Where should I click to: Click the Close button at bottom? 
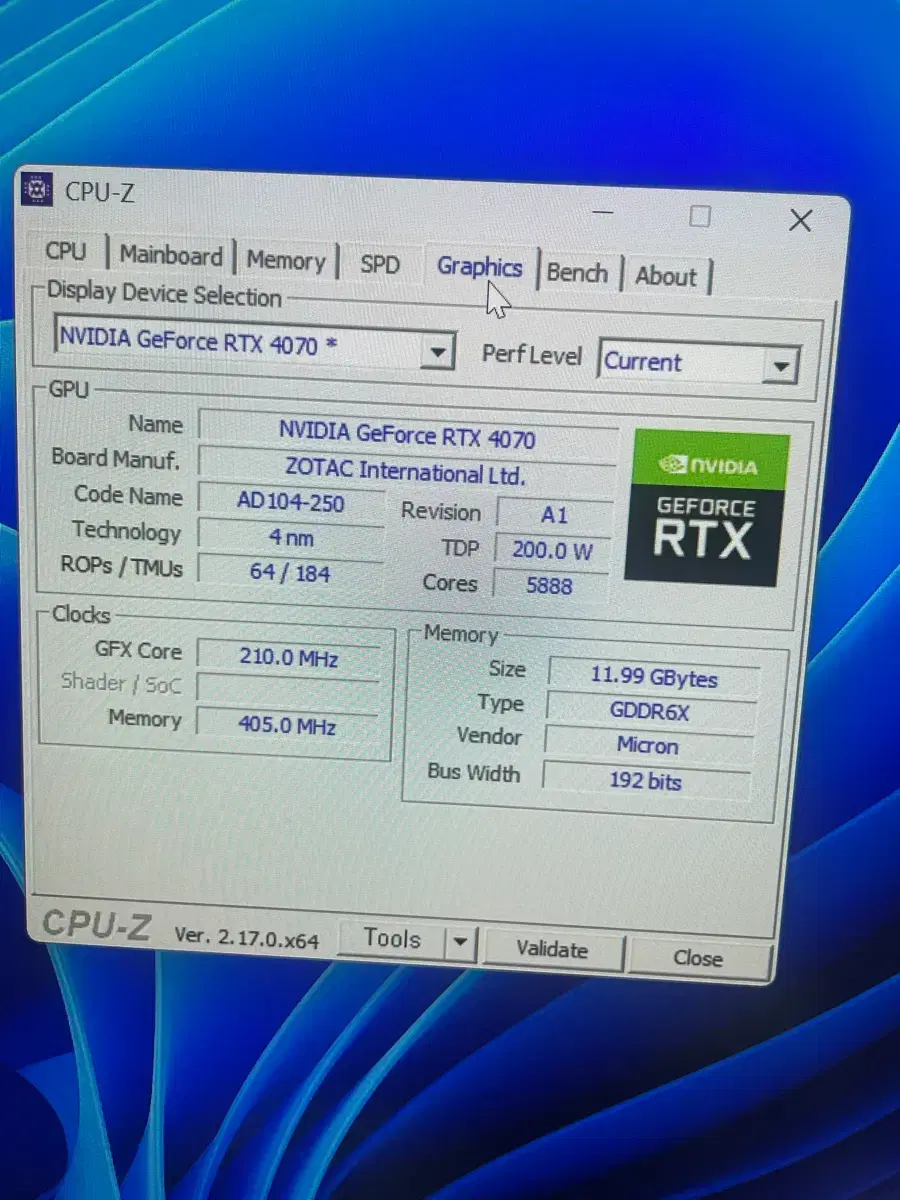[x=698, y=958]
